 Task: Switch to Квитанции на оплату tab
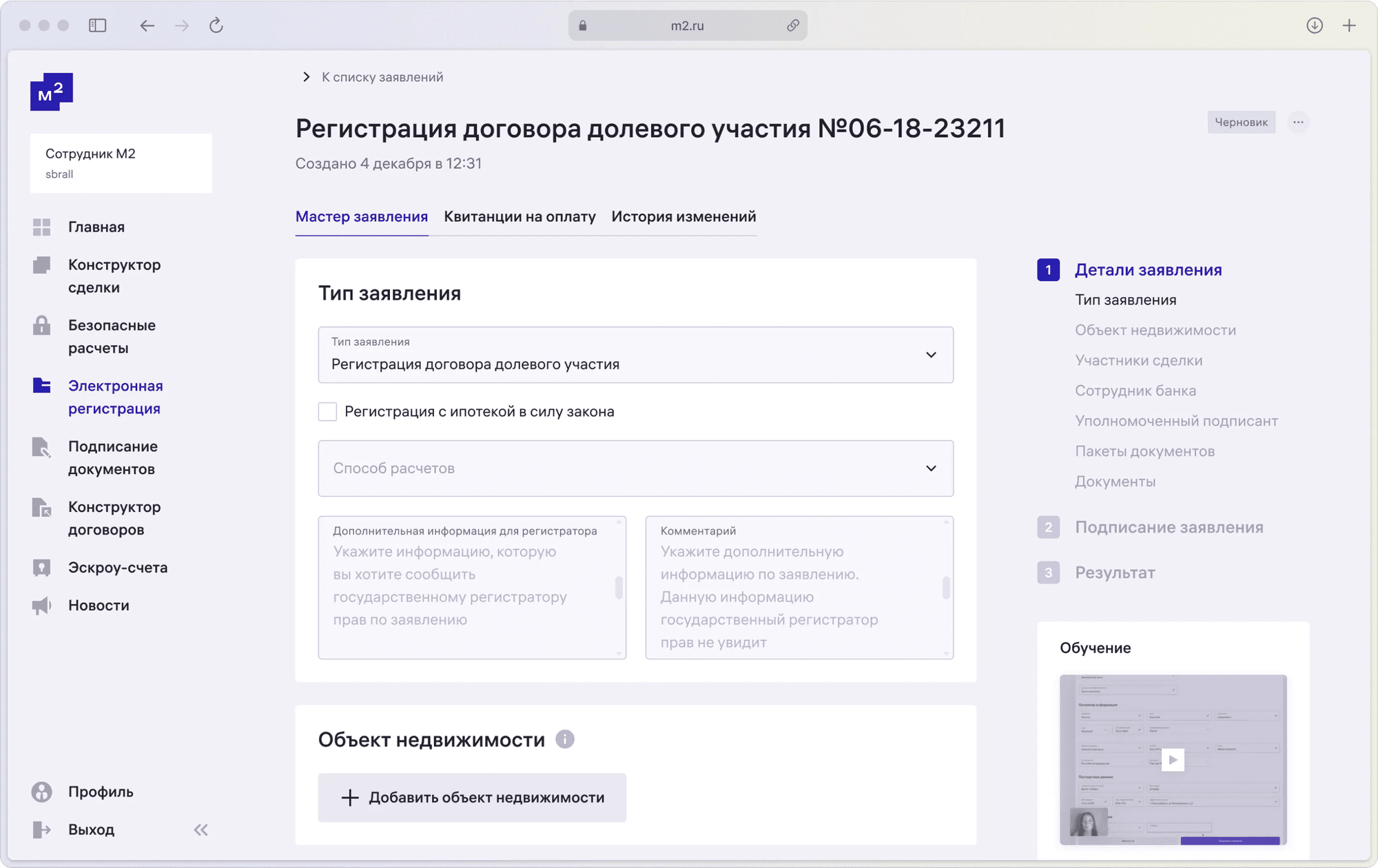(520, 216)
